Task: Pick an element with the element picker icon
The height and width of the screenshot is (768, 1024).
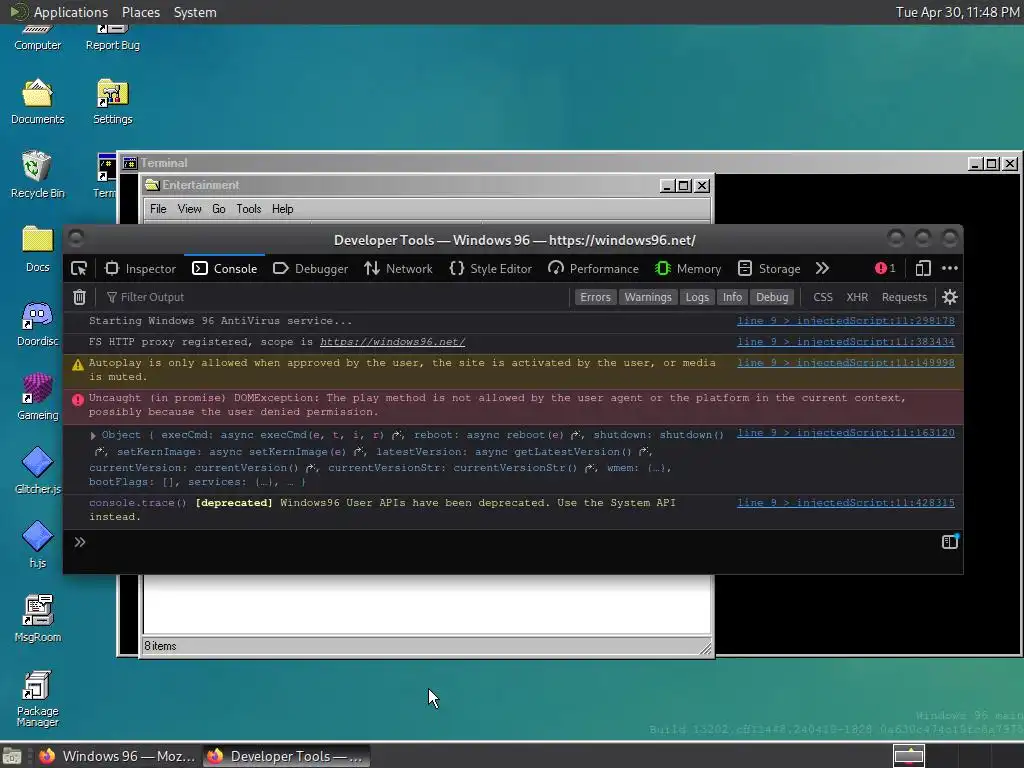Action: (x=79, y=268)
